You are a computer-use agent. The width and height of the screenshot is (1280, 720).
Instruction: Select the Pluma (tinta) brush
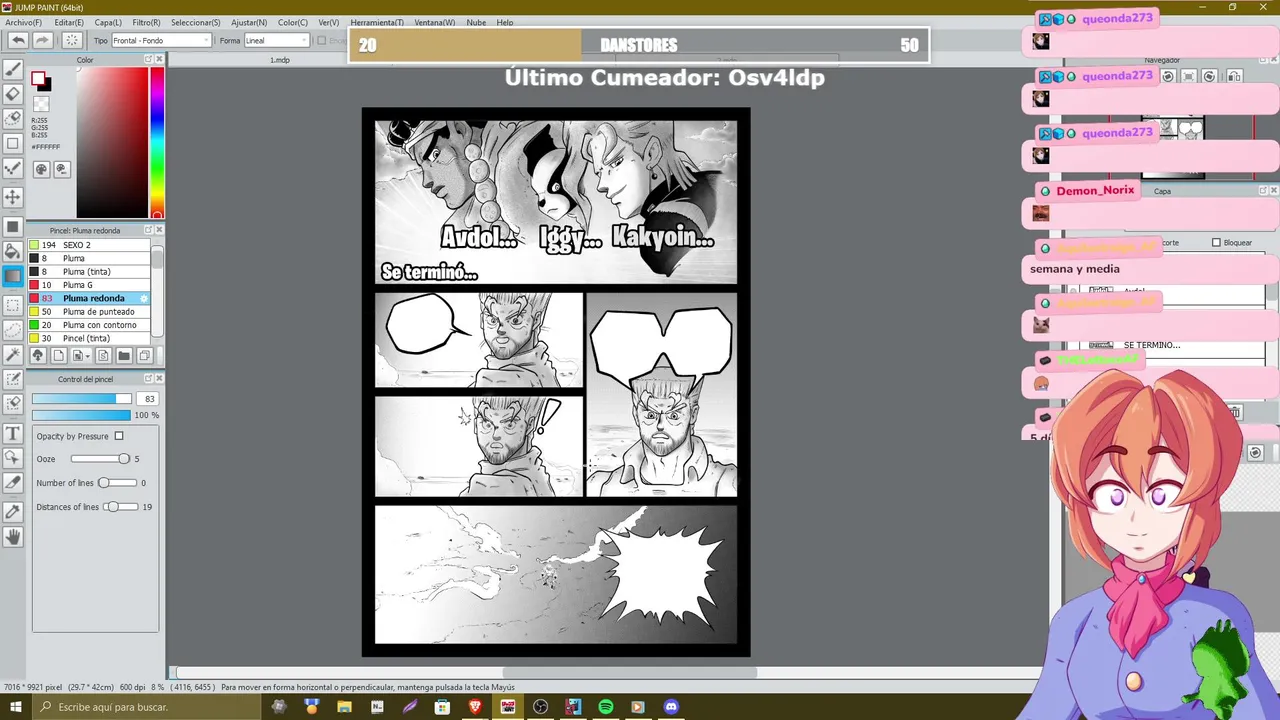coord(89,272)
